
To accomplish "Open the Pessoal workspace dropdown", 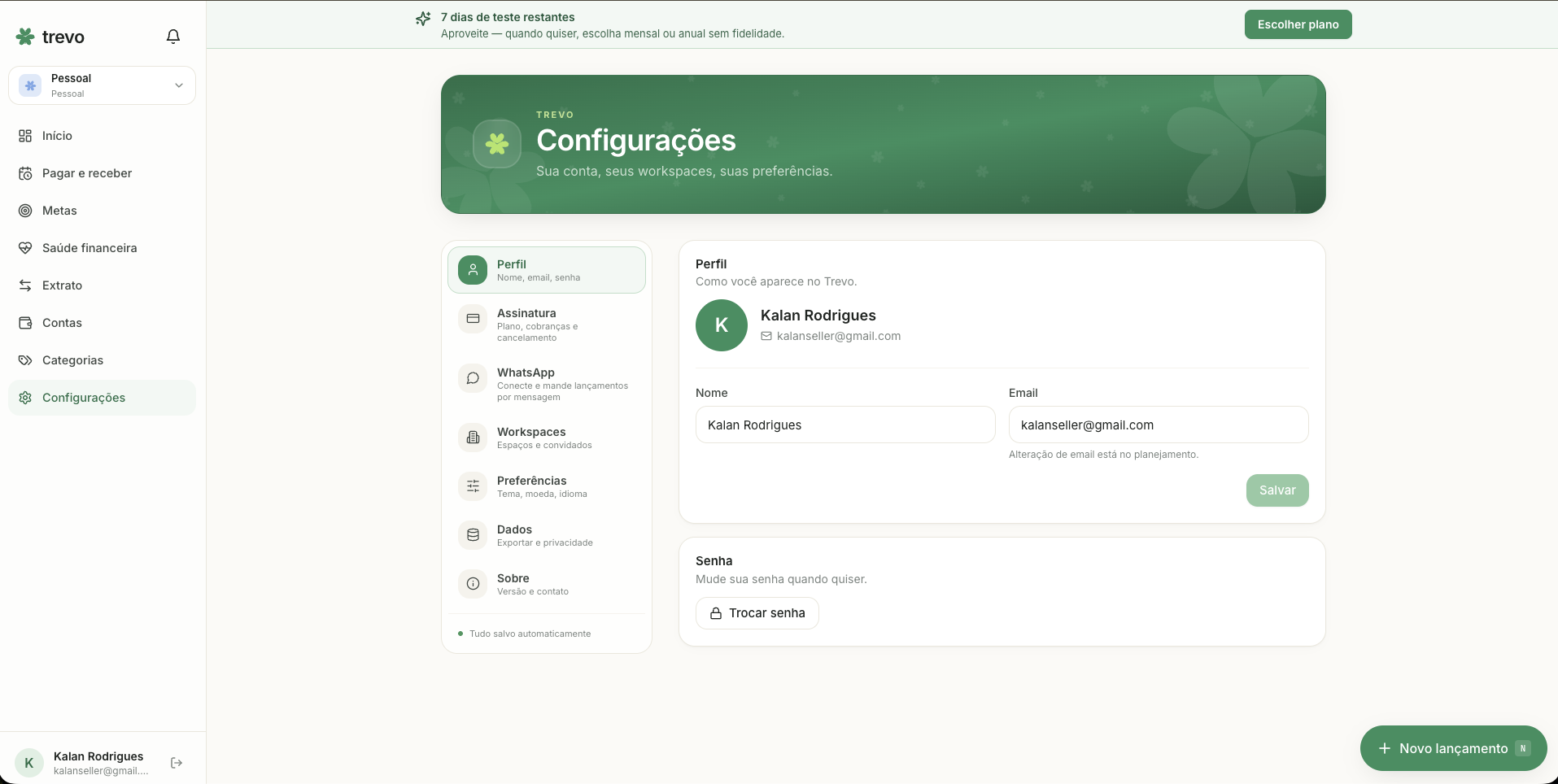I will [102, 85].
